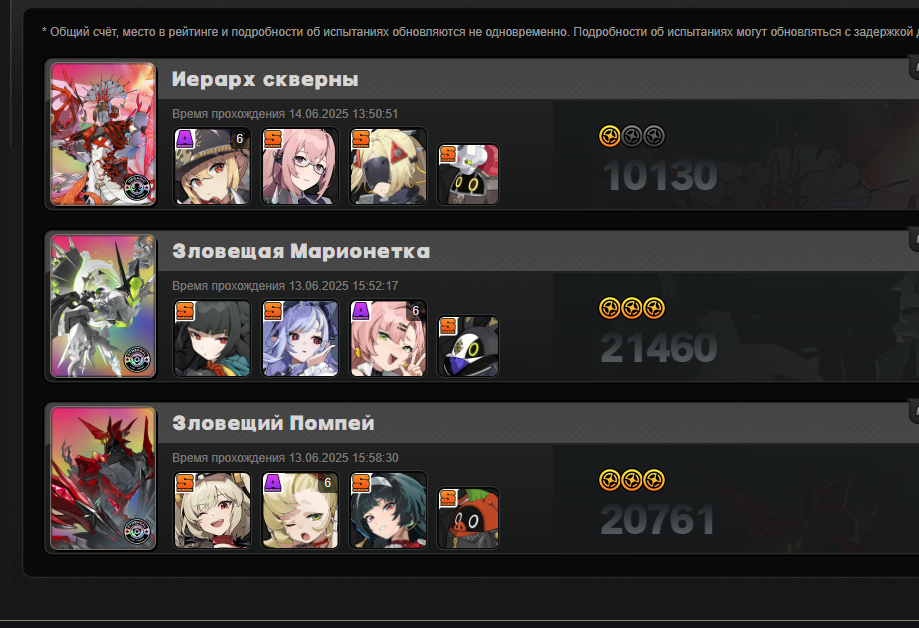Click the black-and-white penguin-like bangboo icon
The width and height of the screenshot is (919, 628).
pos(468,346)
